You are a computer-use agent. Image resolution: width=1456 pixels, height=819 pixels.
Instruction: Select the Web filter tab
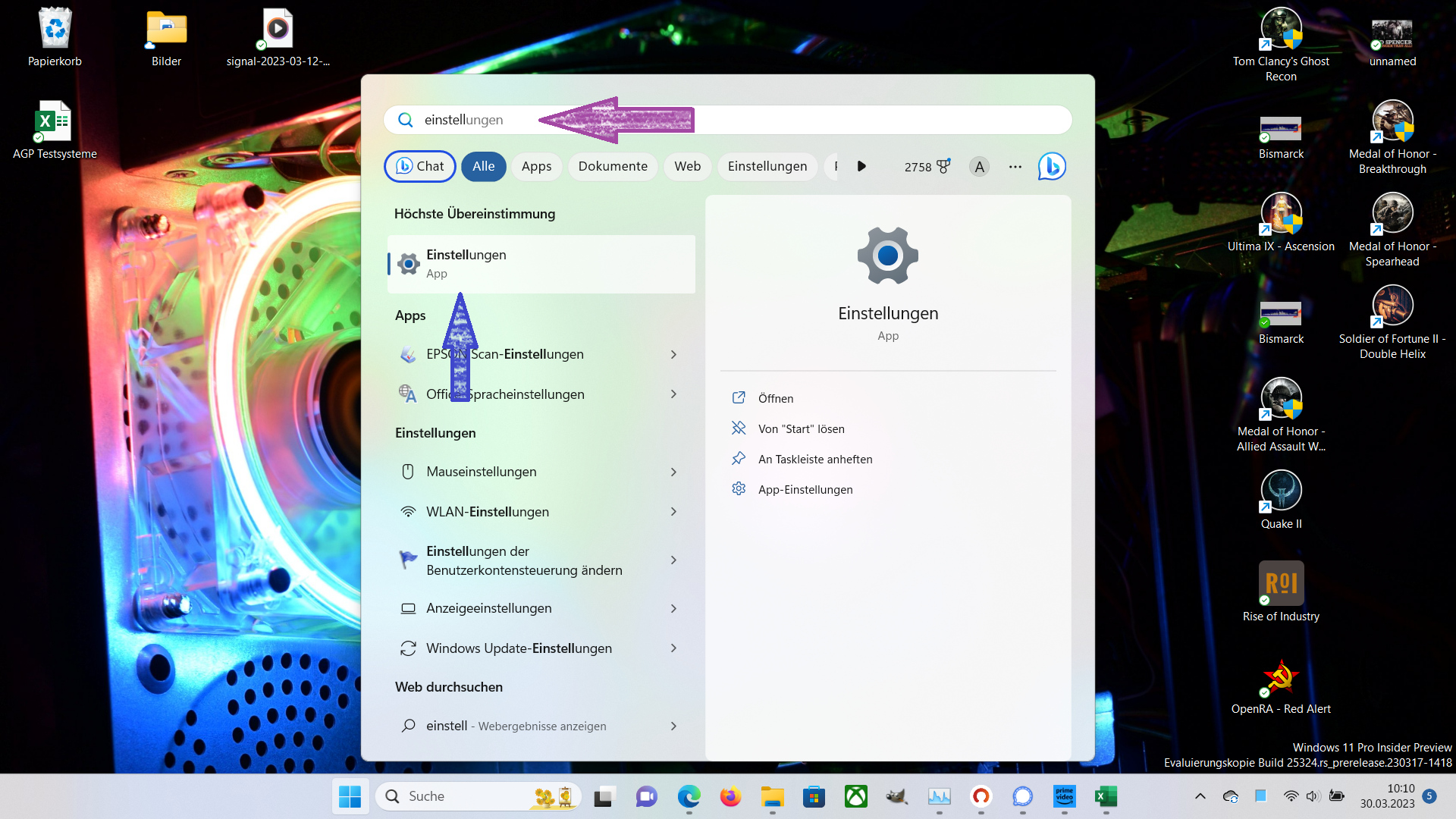click(687, 166)
